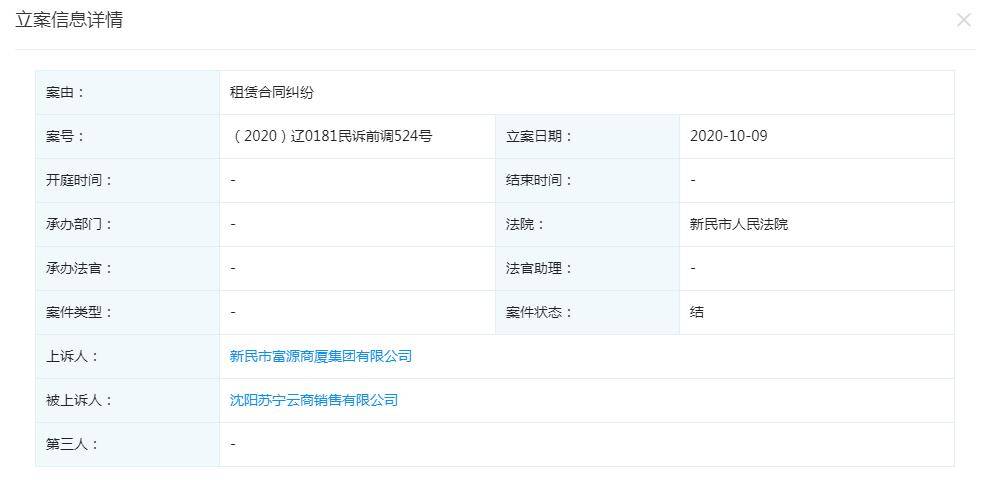This screenshot has width=993, height=504.
Task: Click the case number （2020）辽0181民诉前调524号
Action: coord(331,136)
